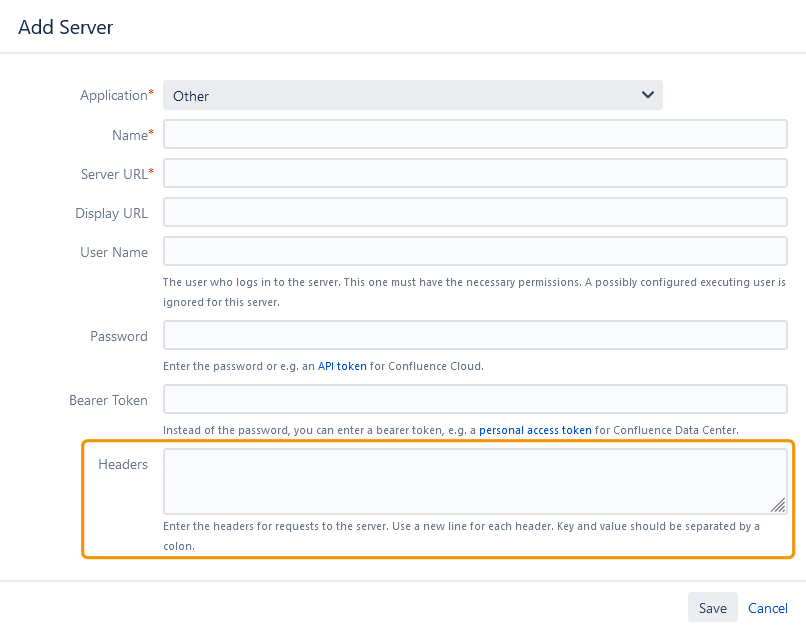The width and height of the screenshot is (806, 630).
Task: Click the Headers label text
Action: (123, 464)
